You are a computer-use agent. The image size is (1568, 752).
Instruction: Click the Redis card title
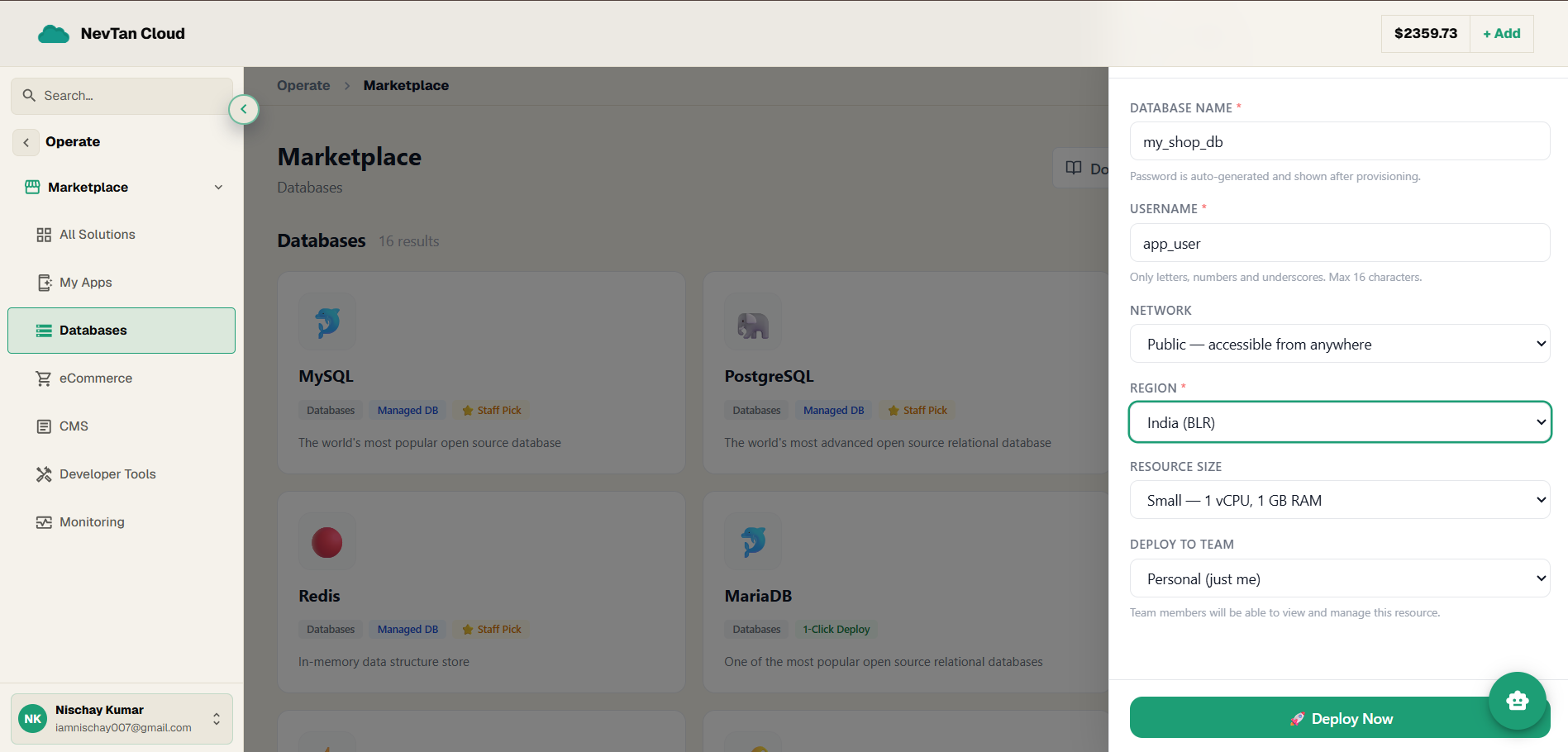[319, 596]
